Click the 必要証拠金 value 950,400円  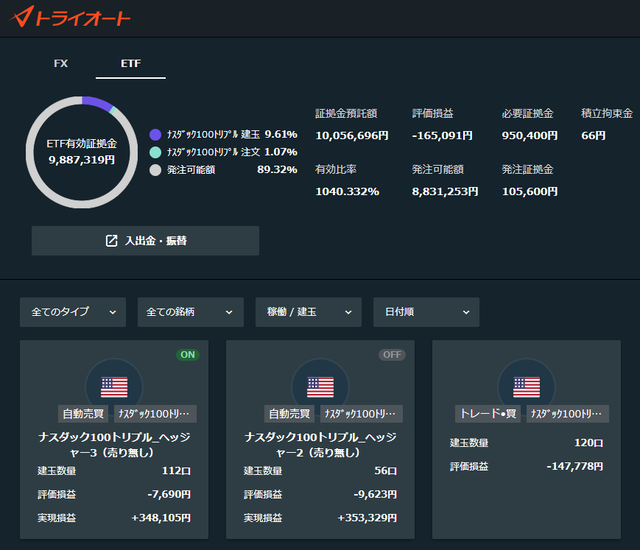tap(530, 135)
